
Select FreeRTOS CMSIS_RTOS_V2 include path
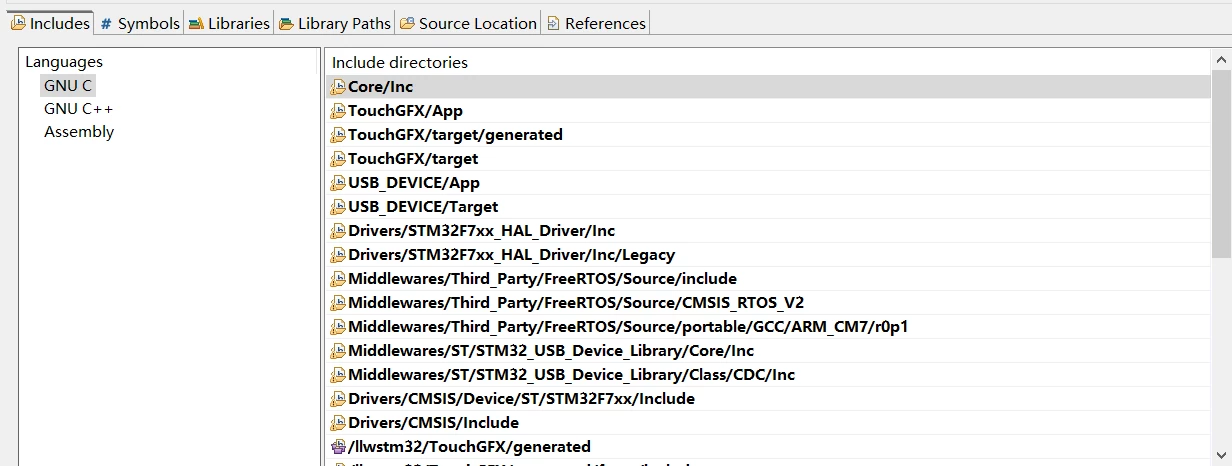[767, 303]
